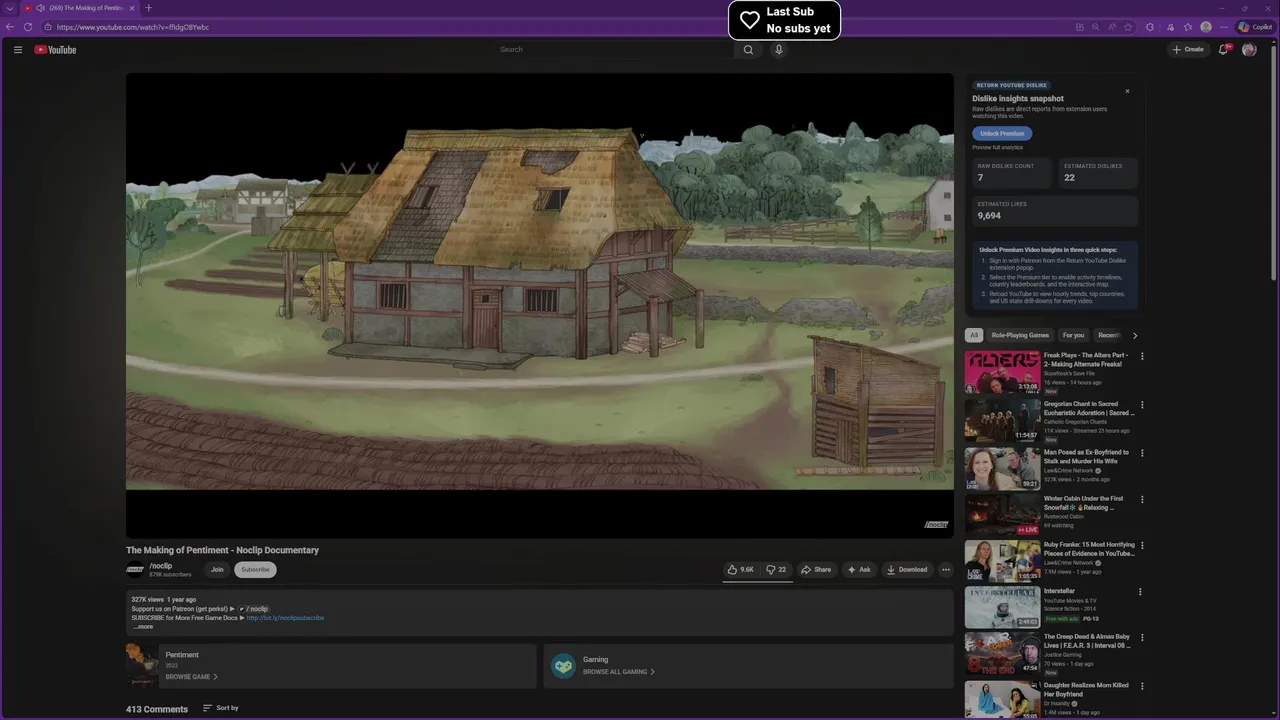Screen dimensions: 1280x720
Task: Click the video title text
Action: 222,550
